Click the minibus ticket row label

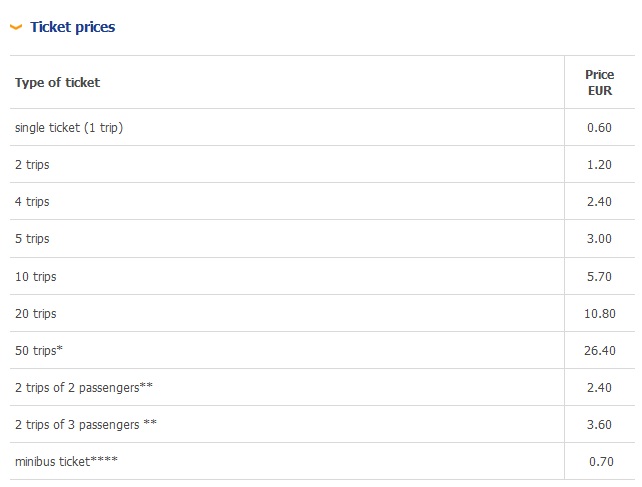66,461
